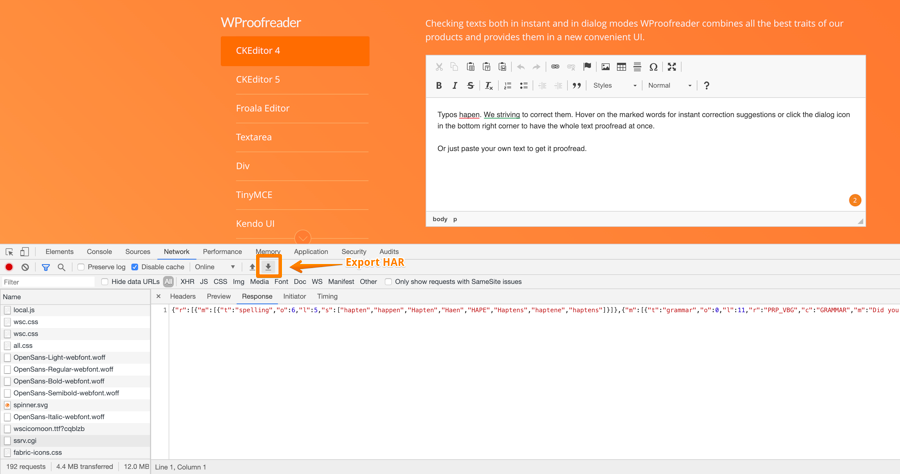Switch to the Console tab

click(x=99, y=252)
